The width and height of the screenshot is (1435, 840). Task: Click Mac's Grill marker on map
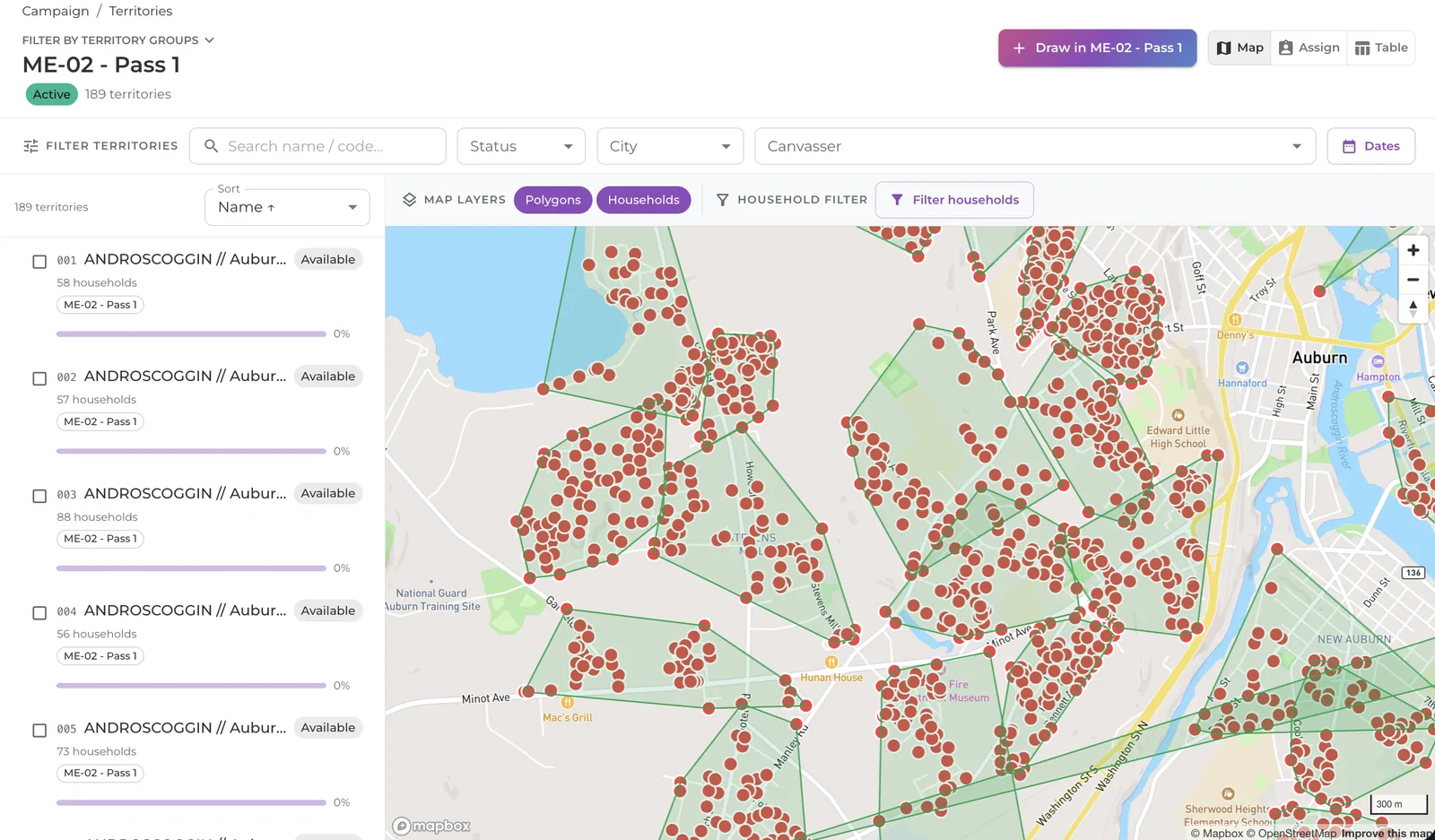(567, 703)
